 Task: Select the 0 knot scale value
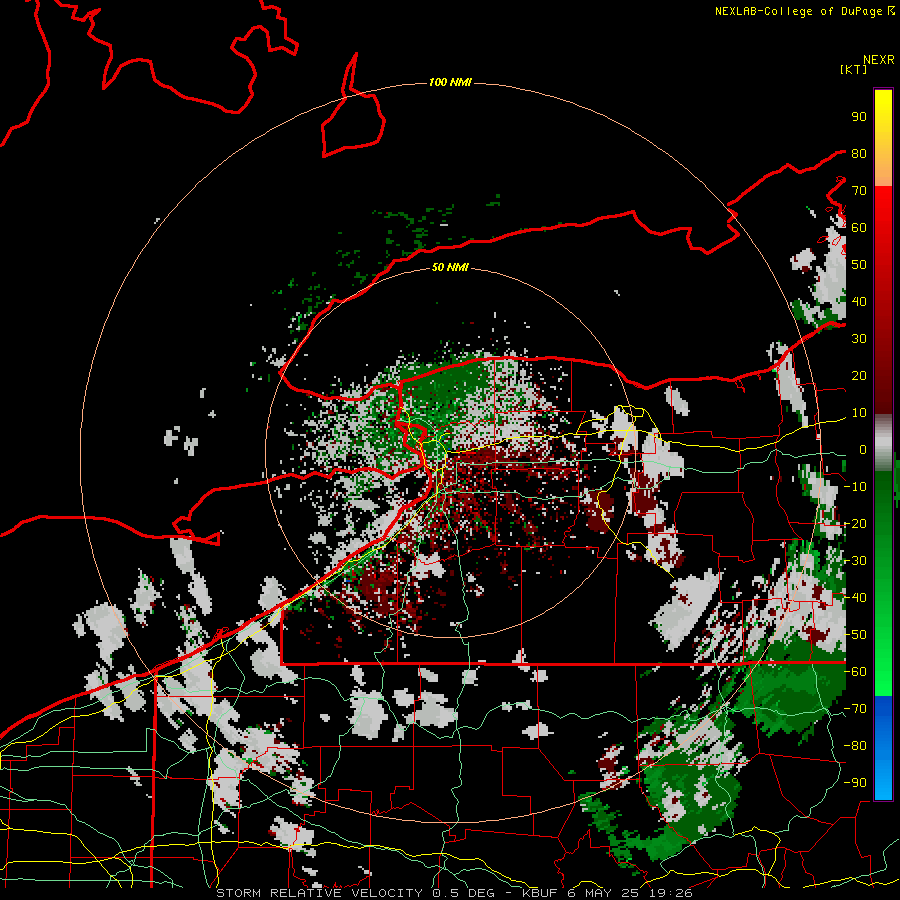862,449
